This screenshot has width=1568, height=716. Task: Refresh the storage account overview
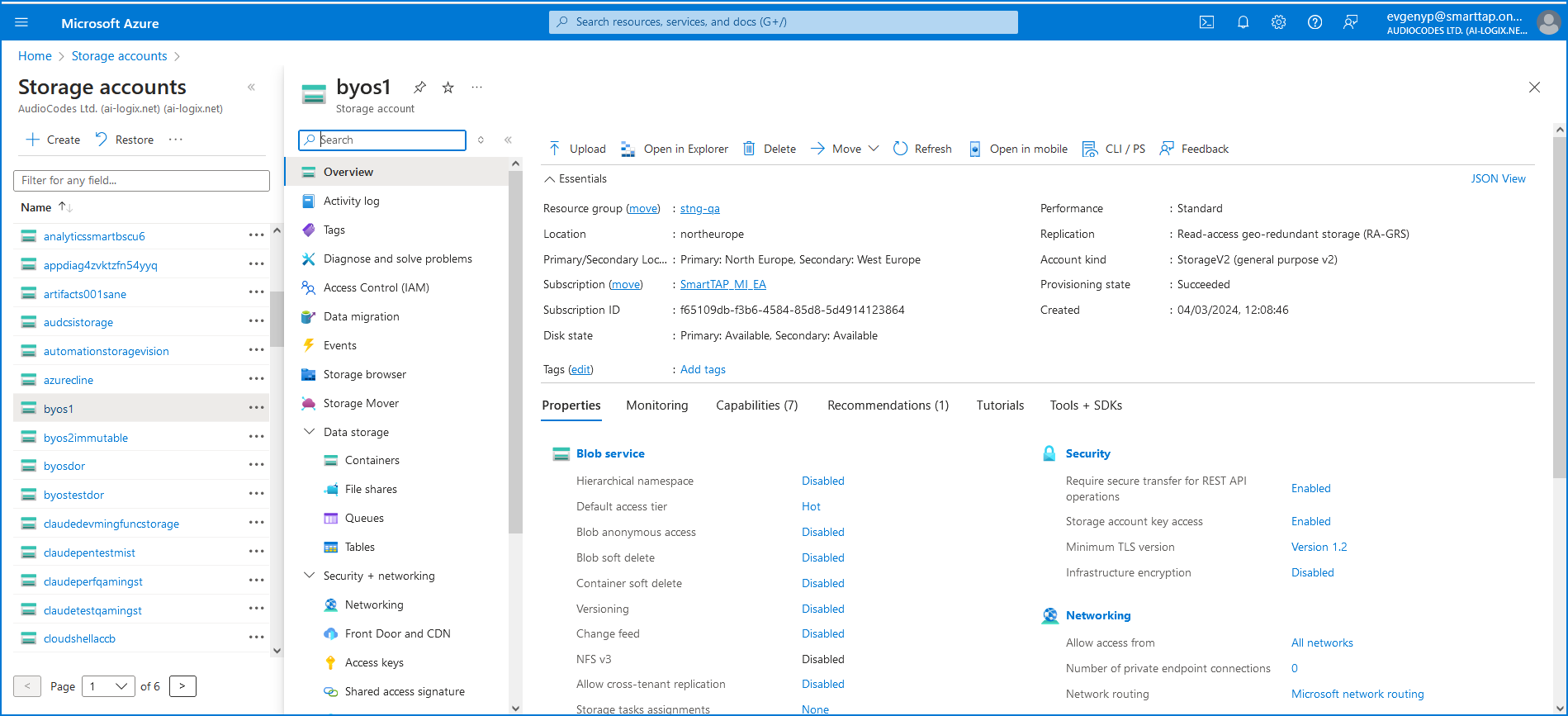pos(922,149)
